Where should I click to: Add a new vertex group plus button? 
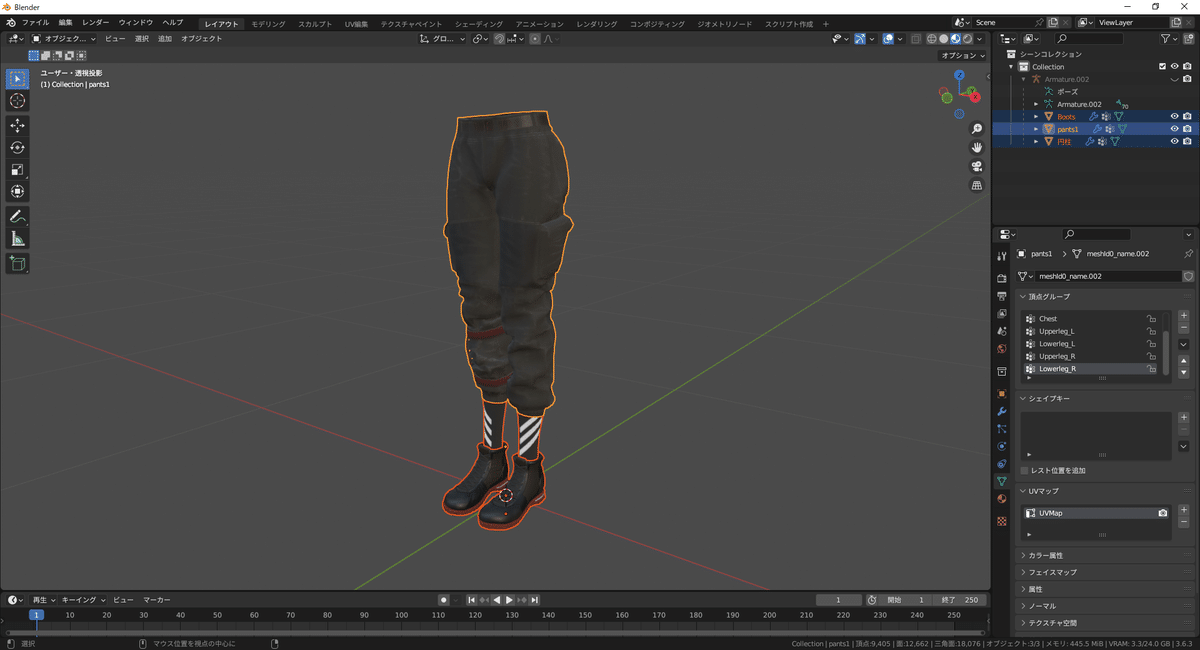click(1184, 316)
